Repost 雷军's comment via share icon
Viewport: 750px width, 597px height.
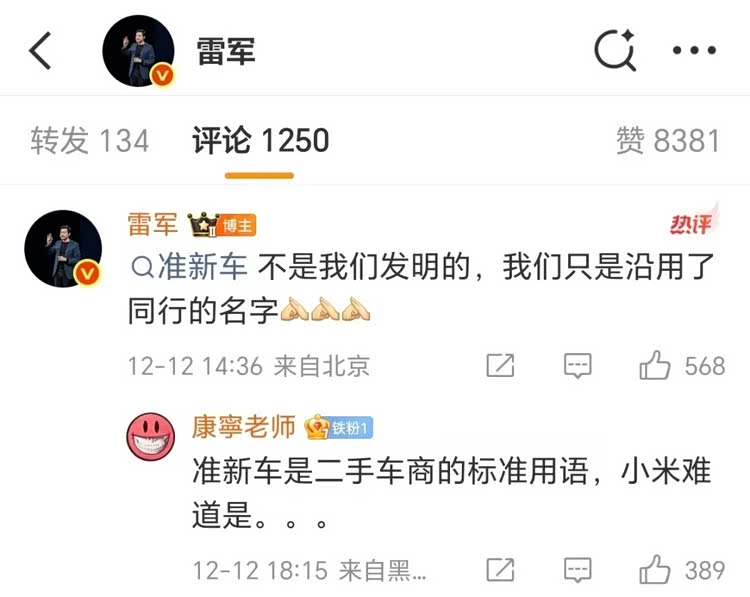coord(500,366)
